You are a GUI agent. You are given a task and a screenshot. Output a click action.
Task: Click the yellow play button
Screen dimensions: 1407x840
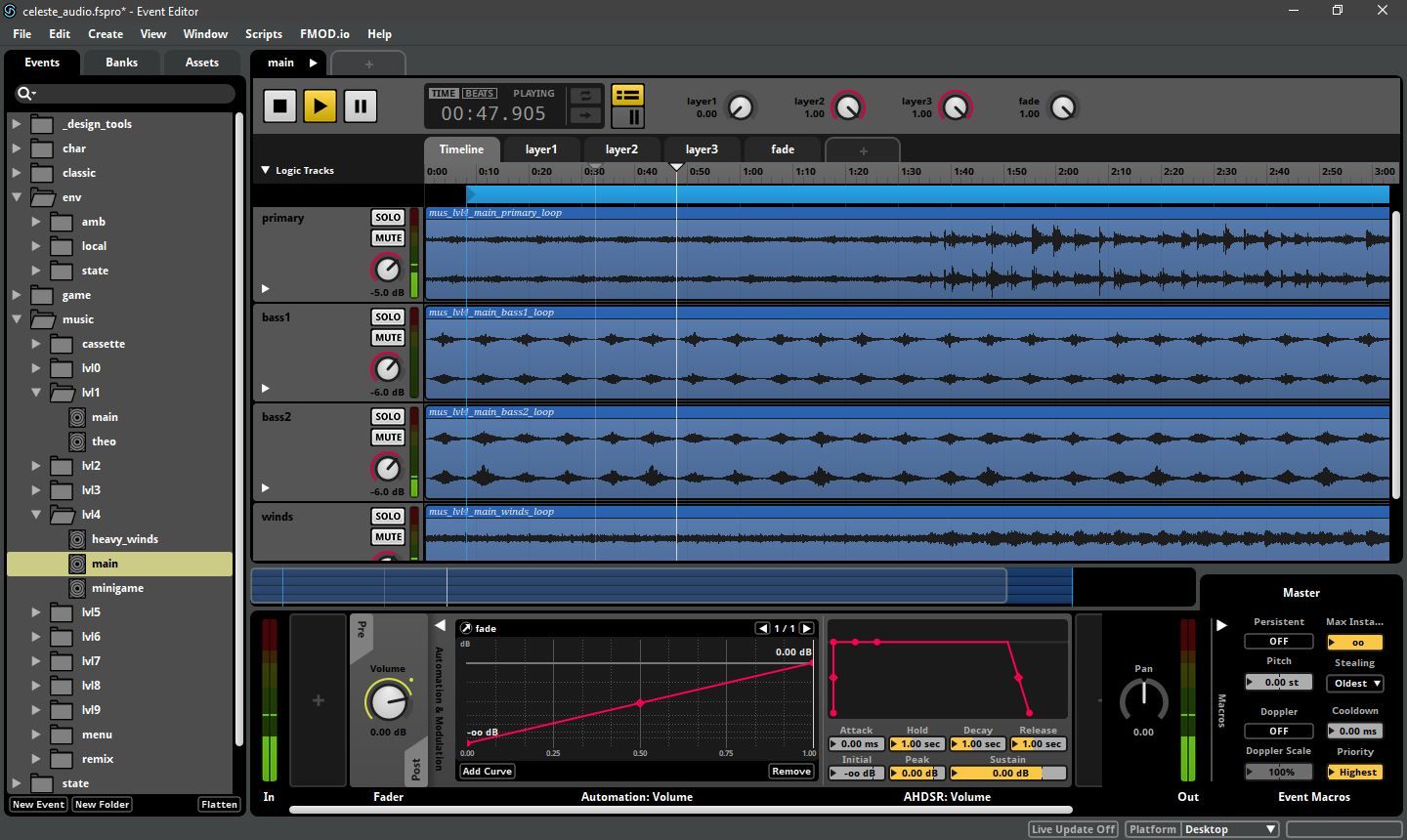(320, 105)
